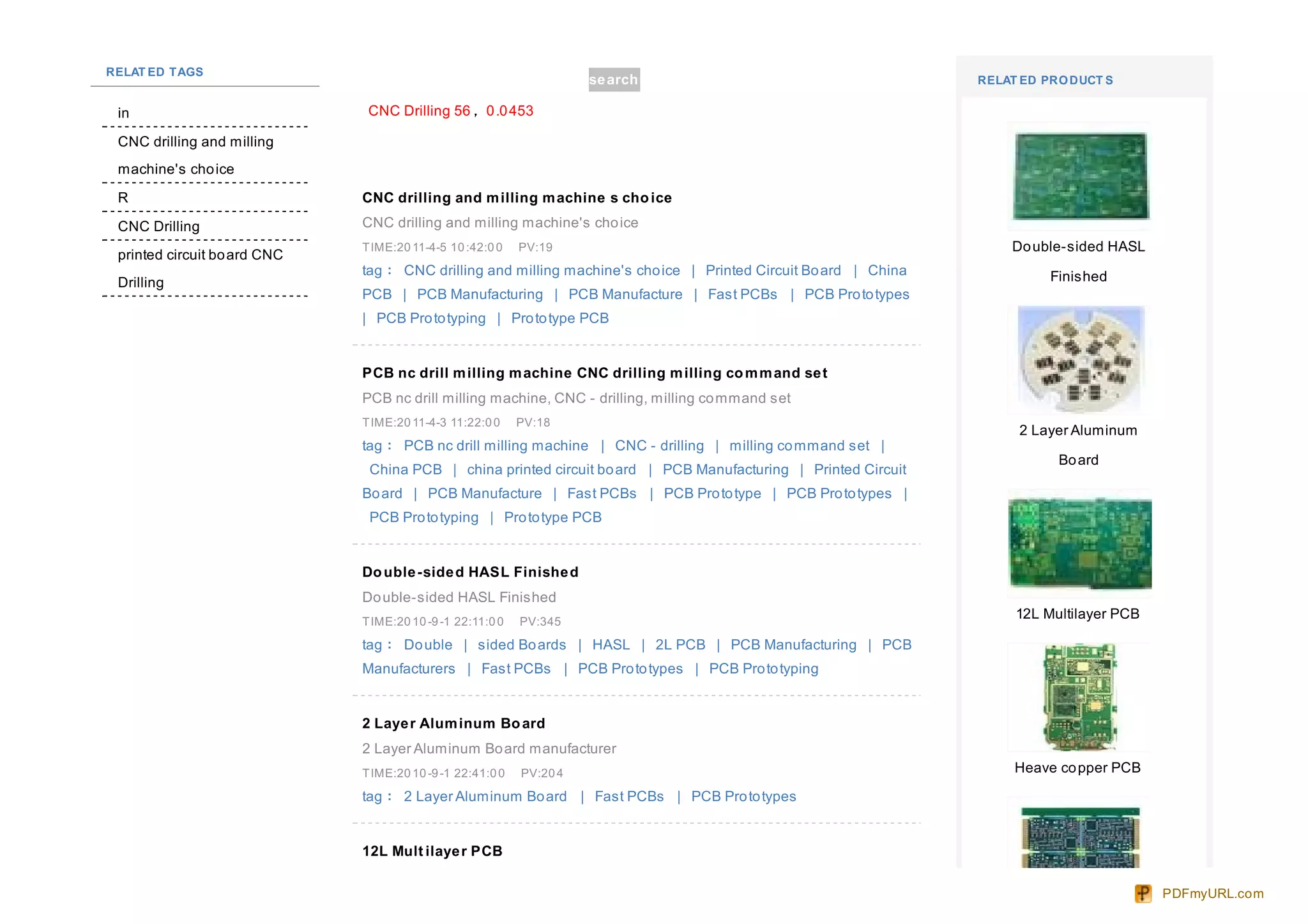1308x924 pixels.
Task: Click the 12L Multilayer PCB product image
Action: [1080, 543]
